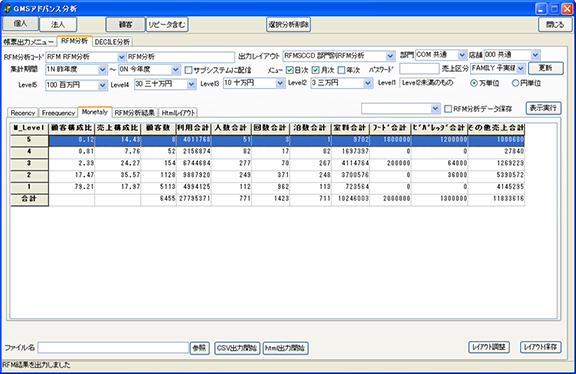The height and width of the screenshot is (374, 576).
Task: Click the 顧客構成比 column header
Action: tap(71, 128)
